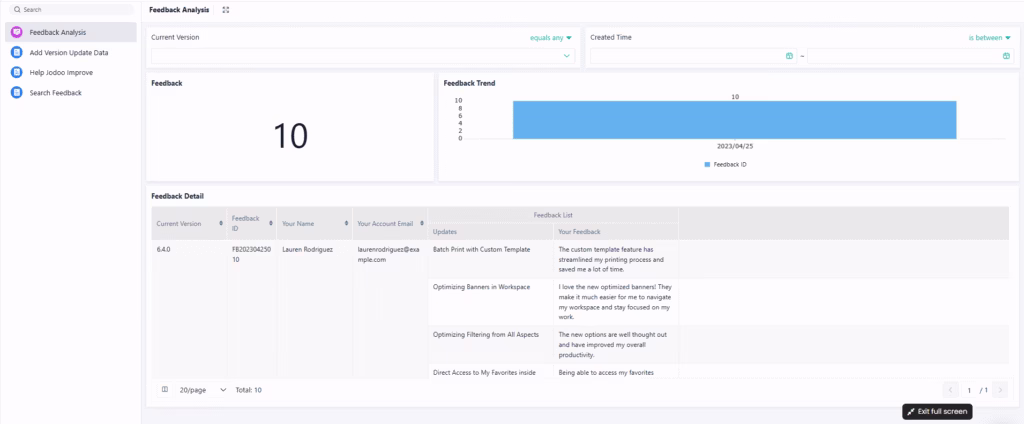Sort the Your Name column

tap(346, 224)
